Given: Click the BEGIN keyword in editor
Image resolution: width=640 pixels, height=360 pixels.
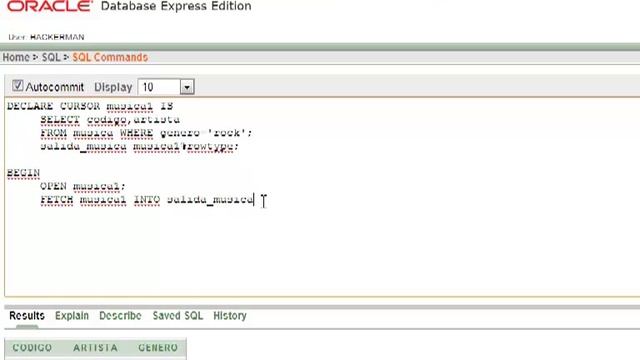Looking at the screenshot, I should coord(23,173).
